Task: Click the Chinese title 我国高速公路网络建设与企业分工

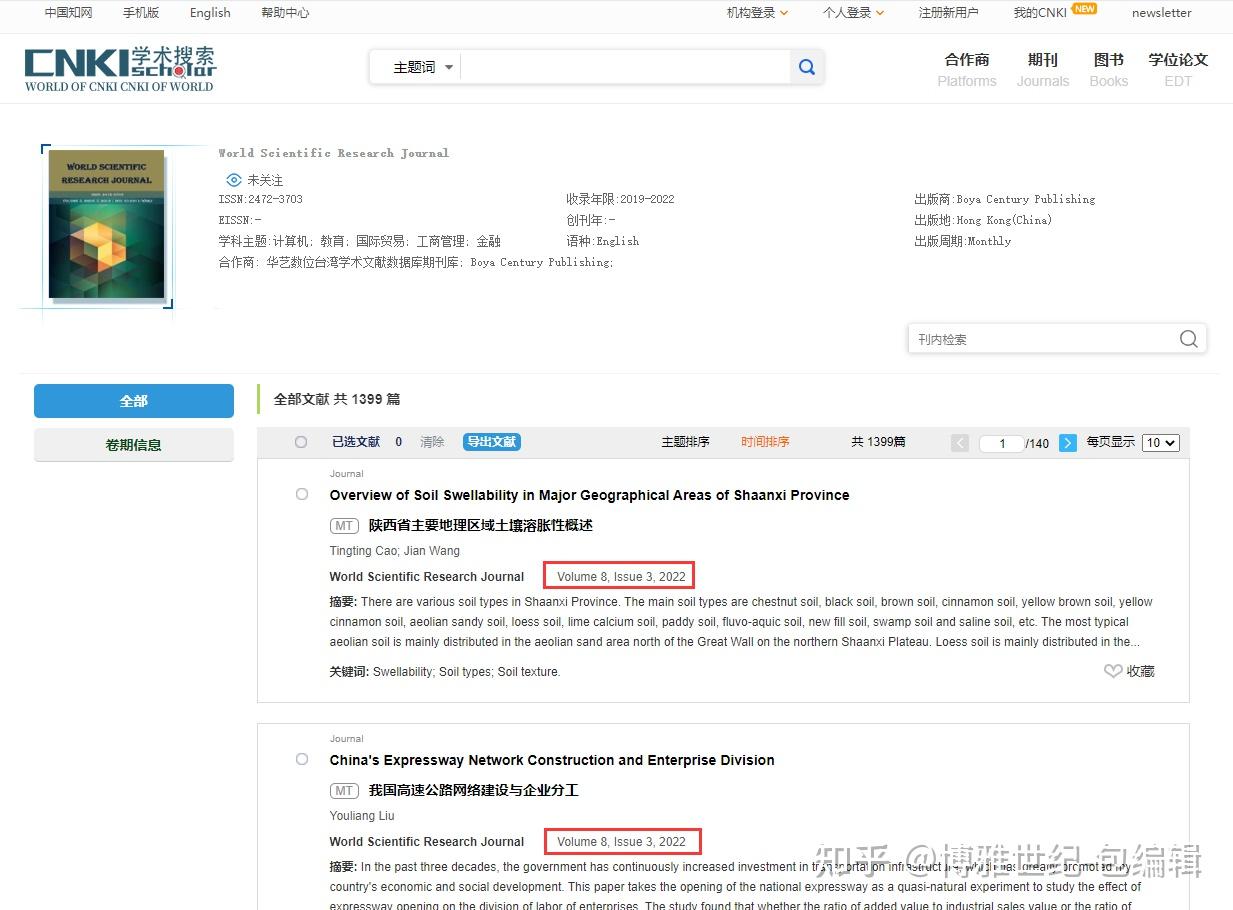Action: [x=474, y=790]
